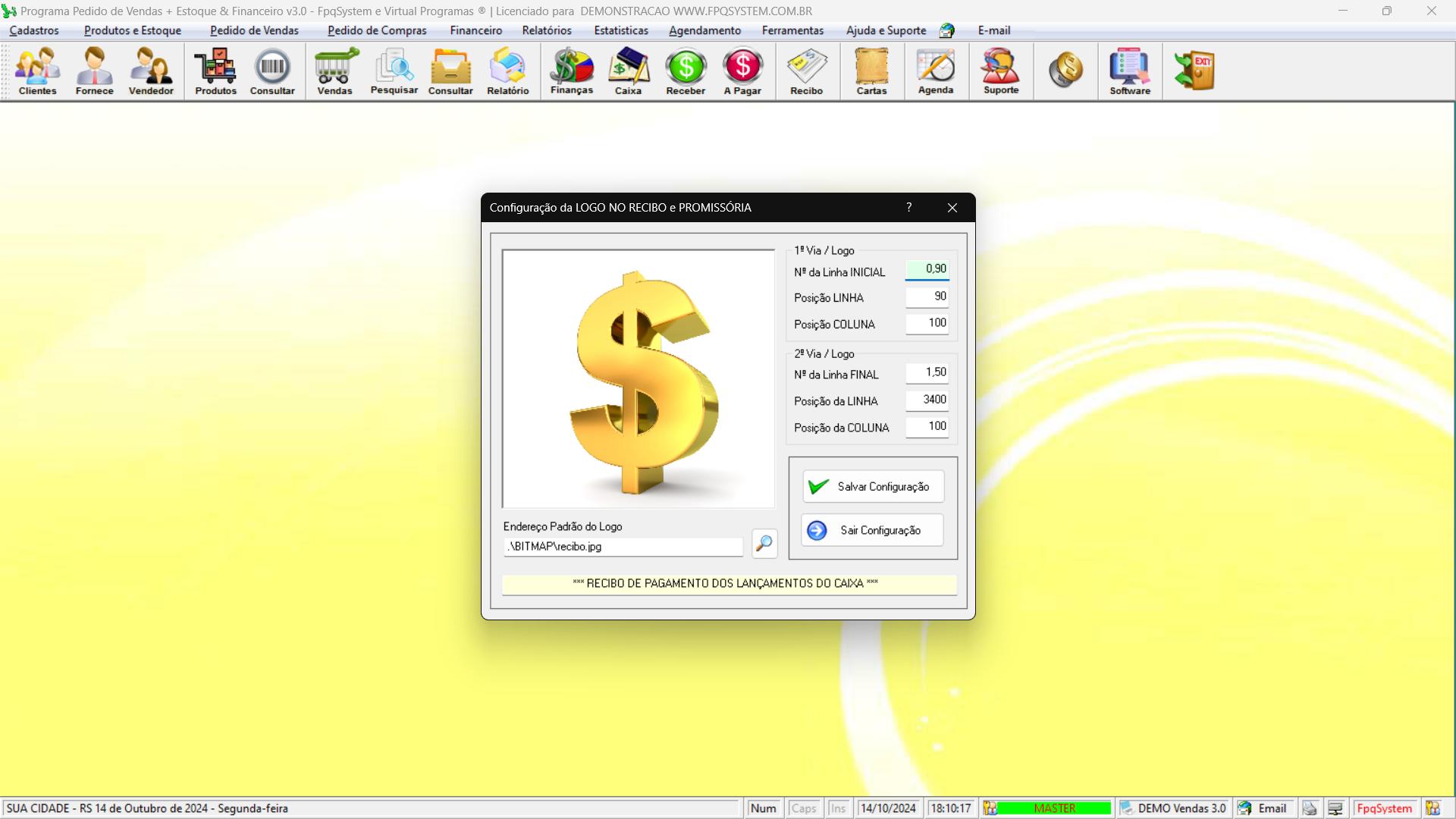This screenshot has width=1456, height=819.
Task: Click the green Receber dollar icon
Action: pyautogui.click(x=686, y=71)
